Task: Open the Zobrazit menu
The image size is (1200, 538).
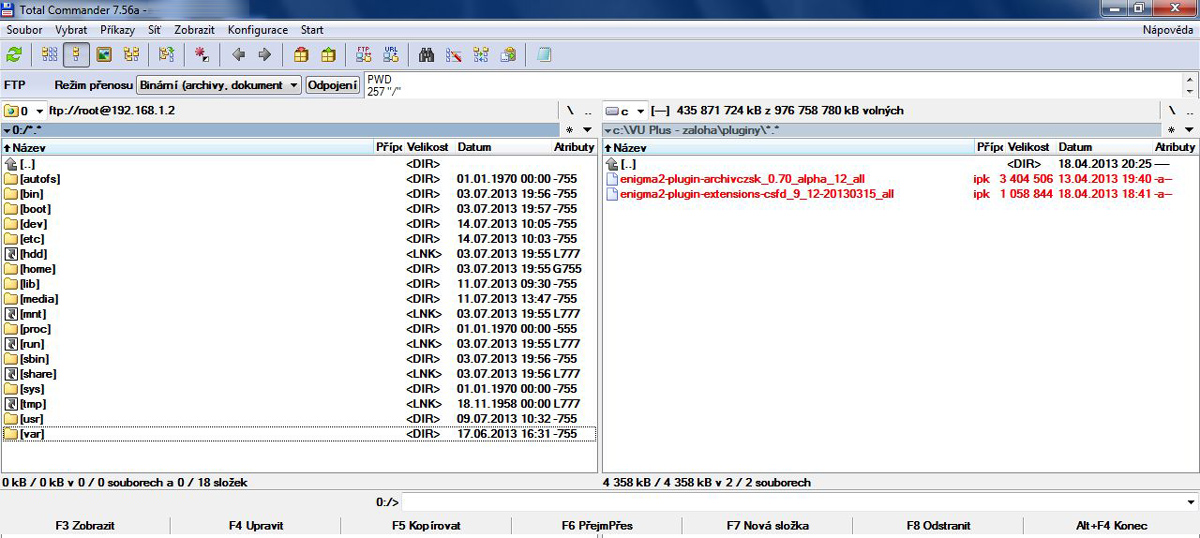Action: pyautogui.click(x=194, y=30)
